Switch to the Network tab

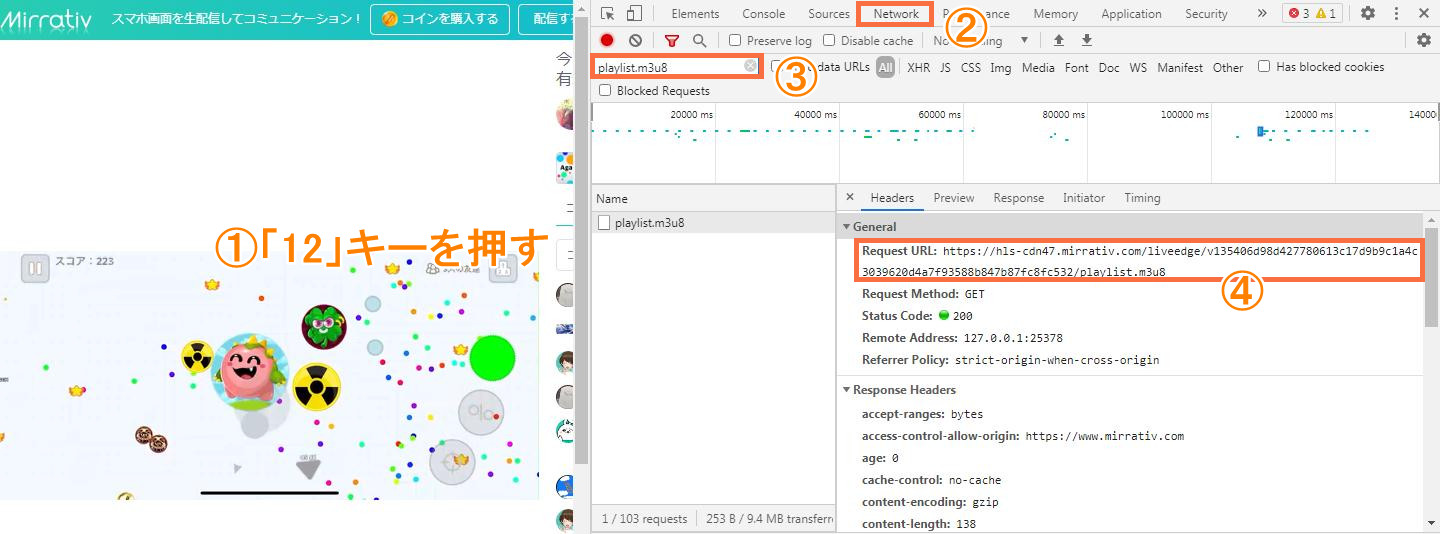coord(895,14)
